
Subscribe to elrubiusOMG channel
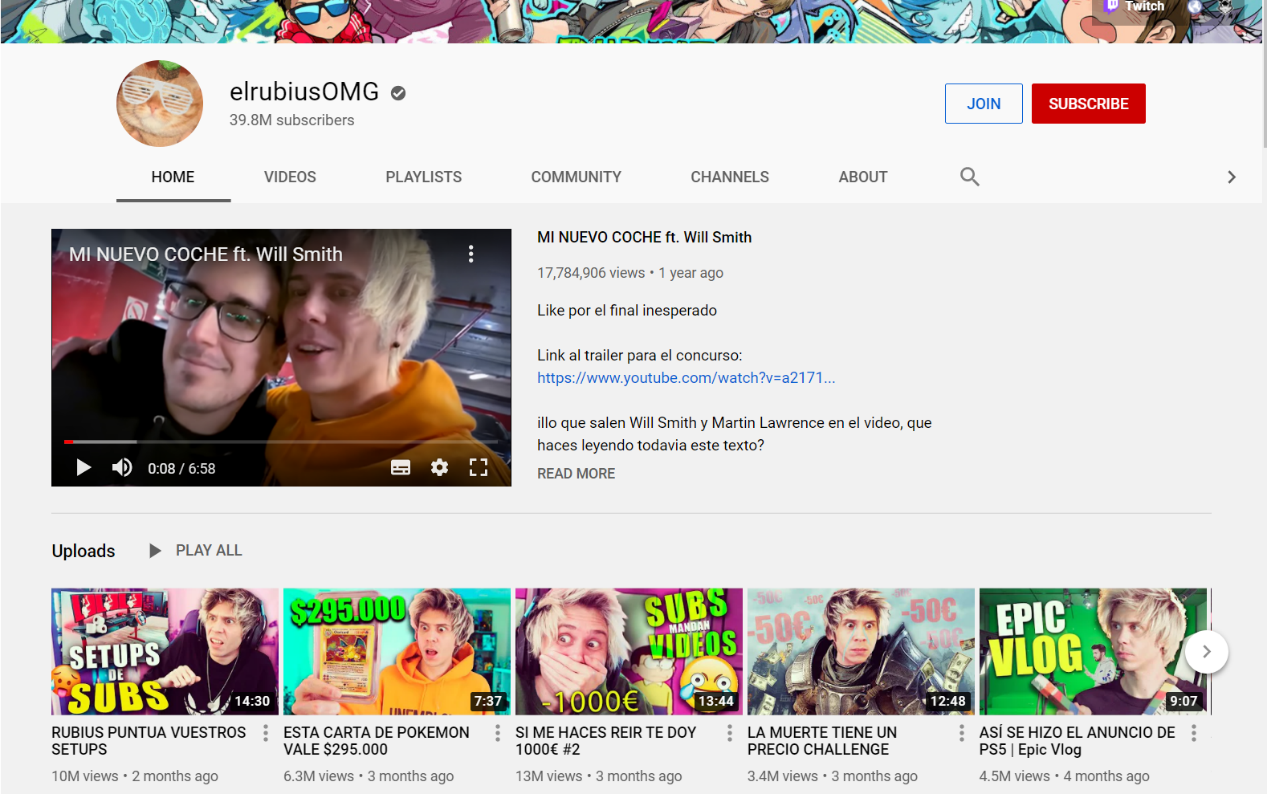click(1089, 104)
